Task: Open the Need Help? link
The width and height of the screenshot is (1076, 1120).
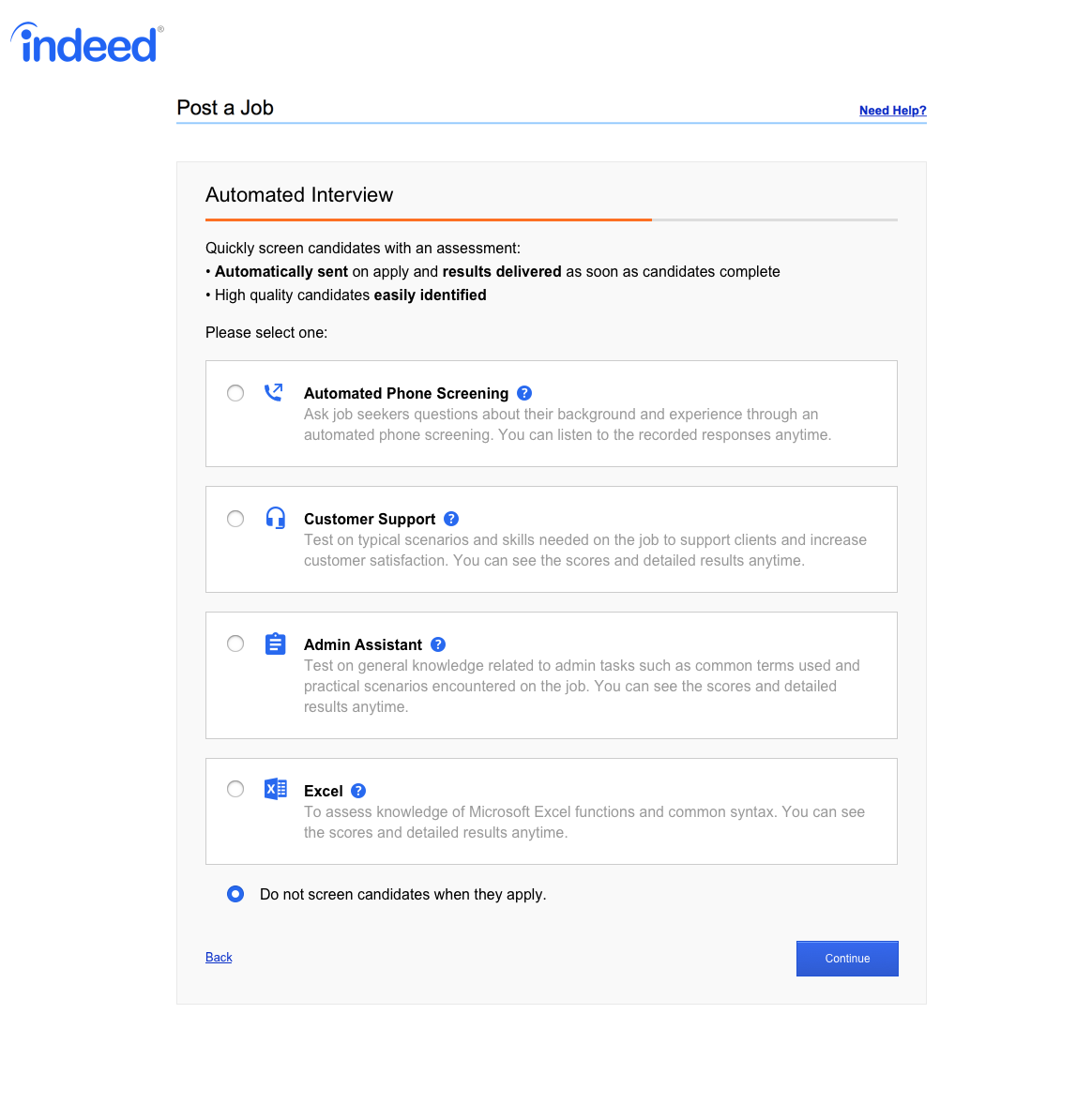Action: (x=892, y=111)
